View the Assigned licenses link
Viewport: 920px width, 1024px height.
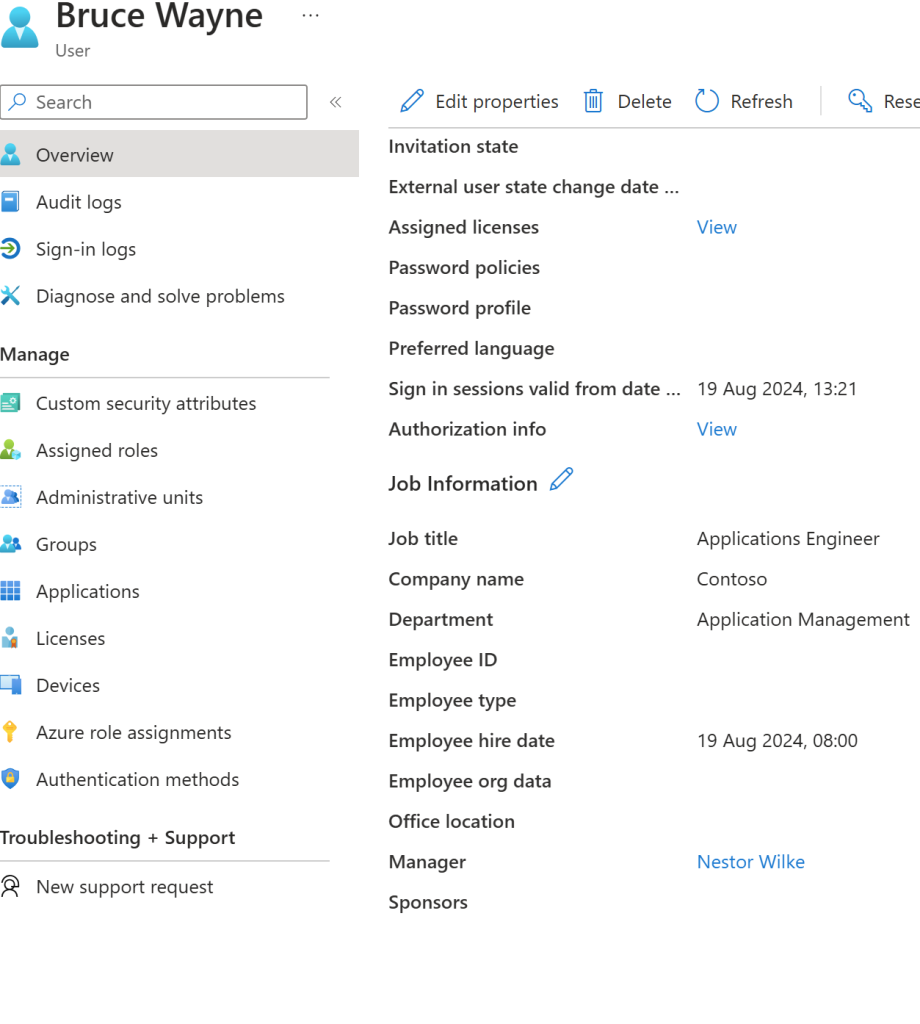[x=716, y=227]
